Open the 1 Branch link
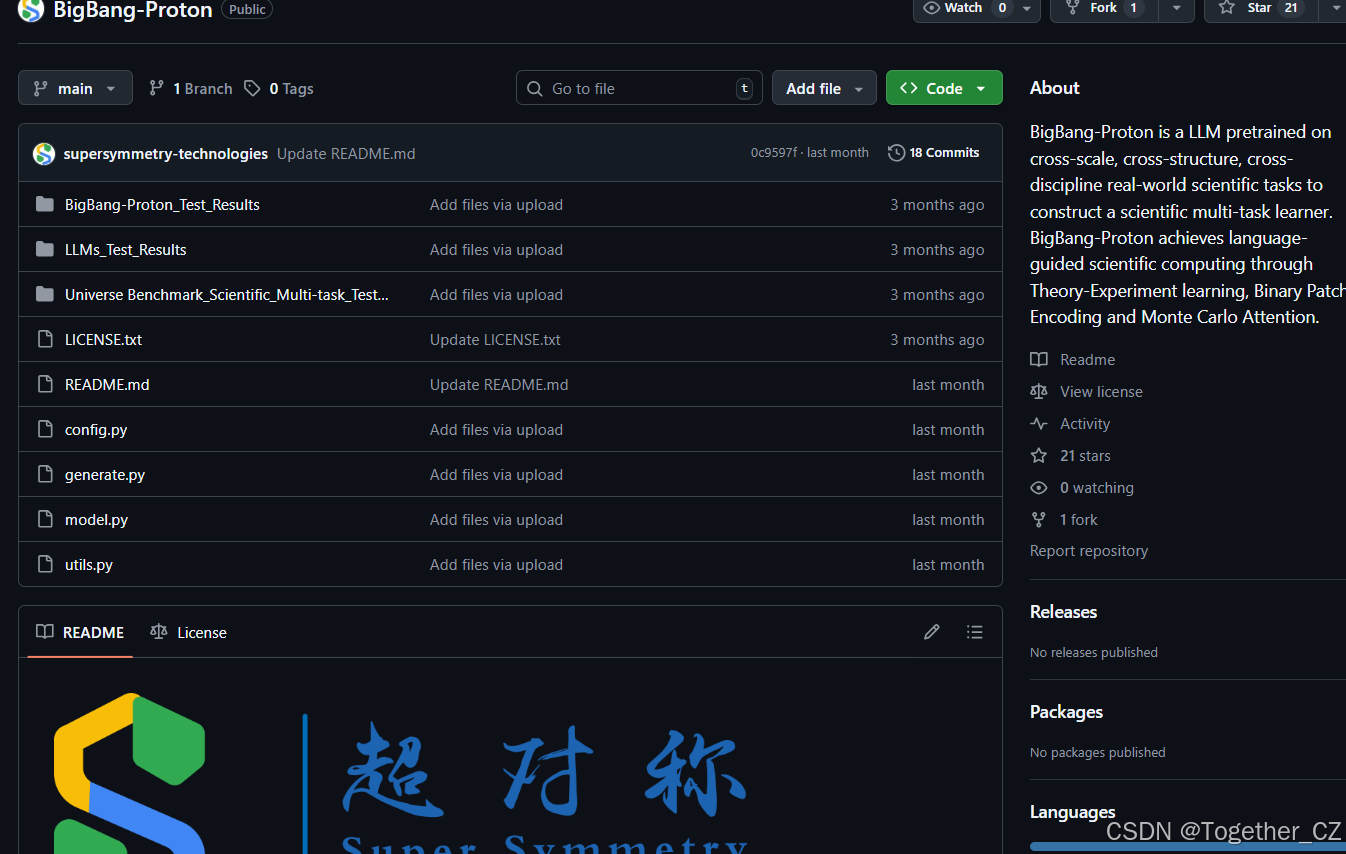 [x=190, y=88]
